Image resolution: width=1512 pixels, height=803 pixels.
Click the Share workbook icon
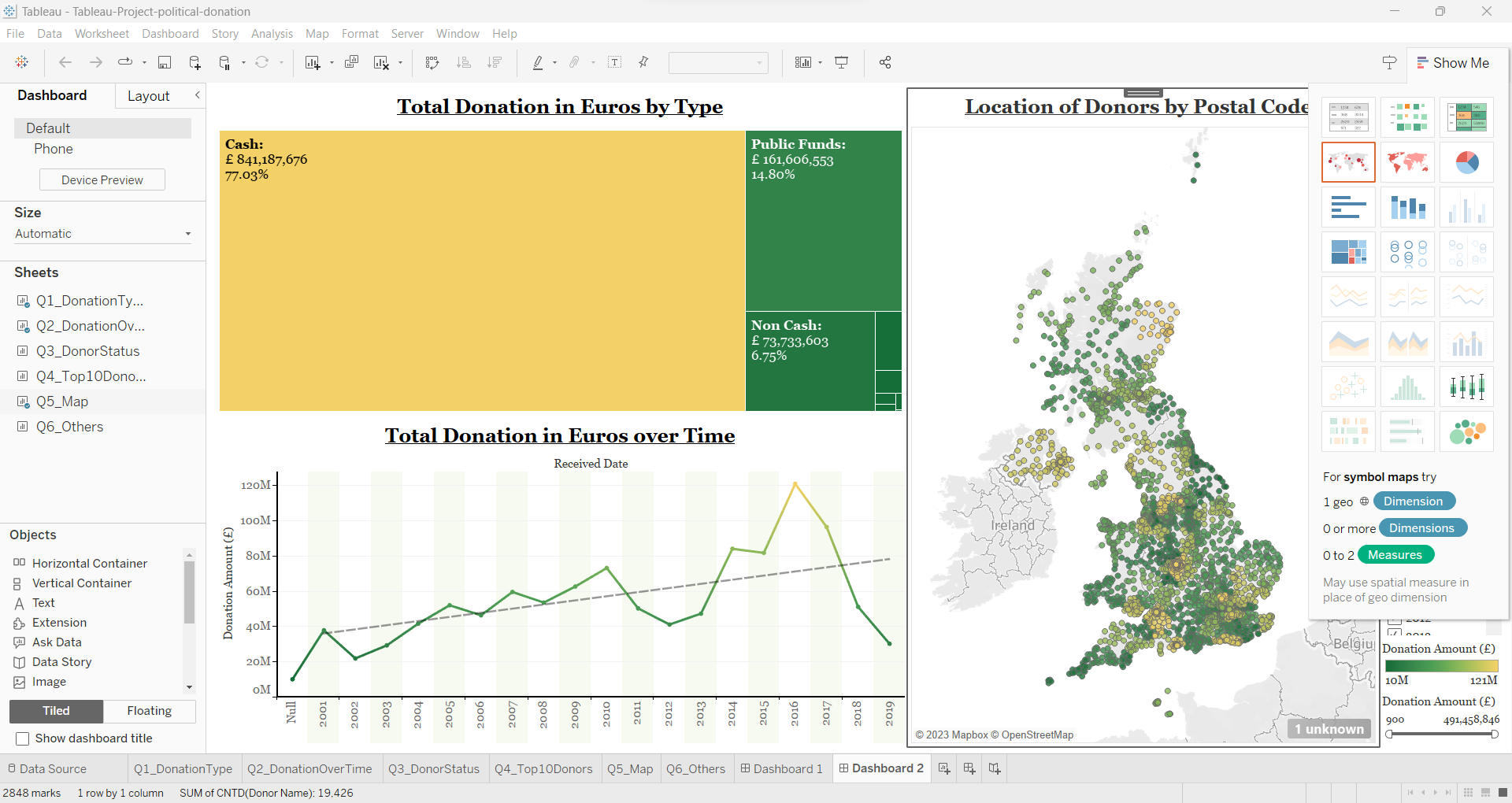pyautogui.click(x=885, y=63)
